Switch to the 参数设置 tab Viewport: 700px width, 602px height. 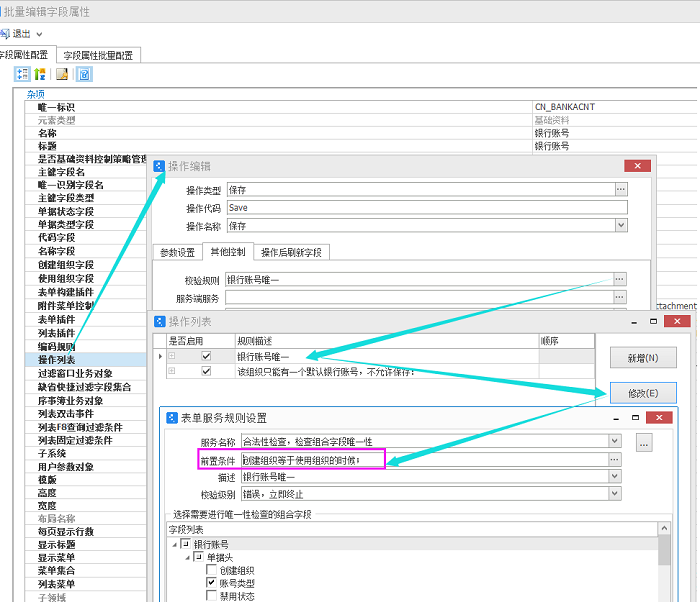click(x=177, y=252)
